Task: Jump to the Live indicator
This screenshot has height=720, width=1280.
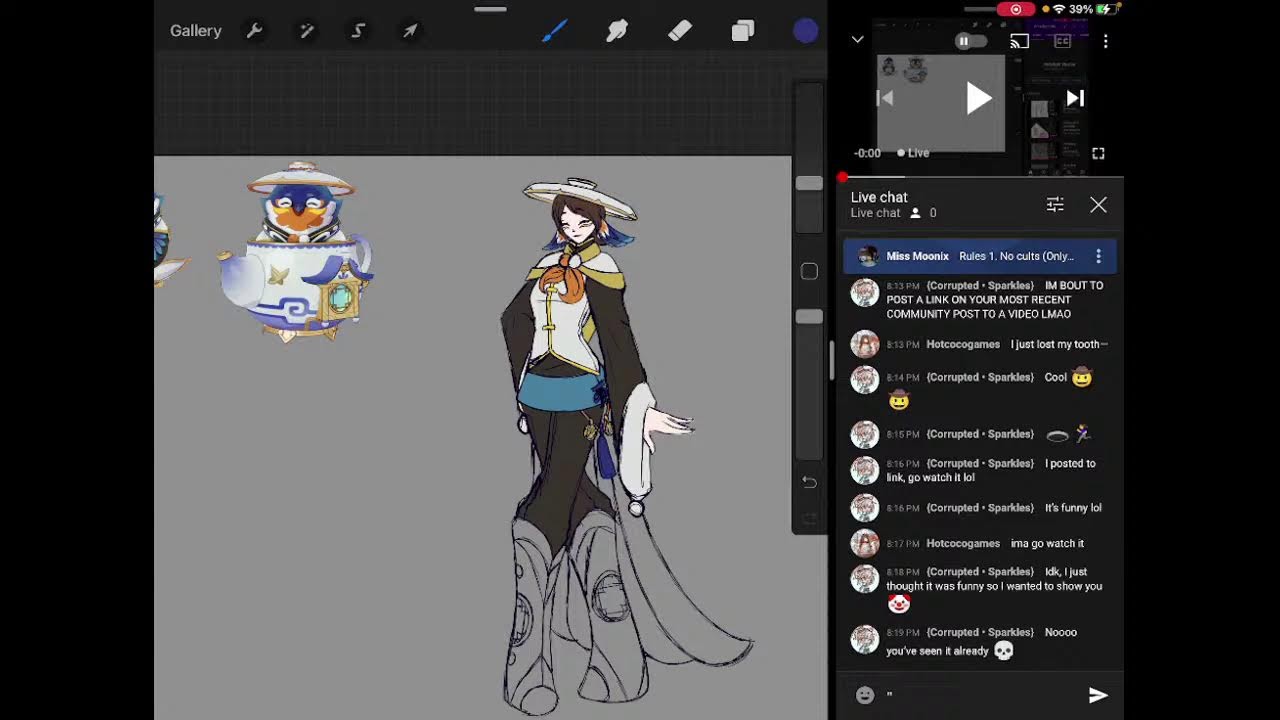Action: 914,153
